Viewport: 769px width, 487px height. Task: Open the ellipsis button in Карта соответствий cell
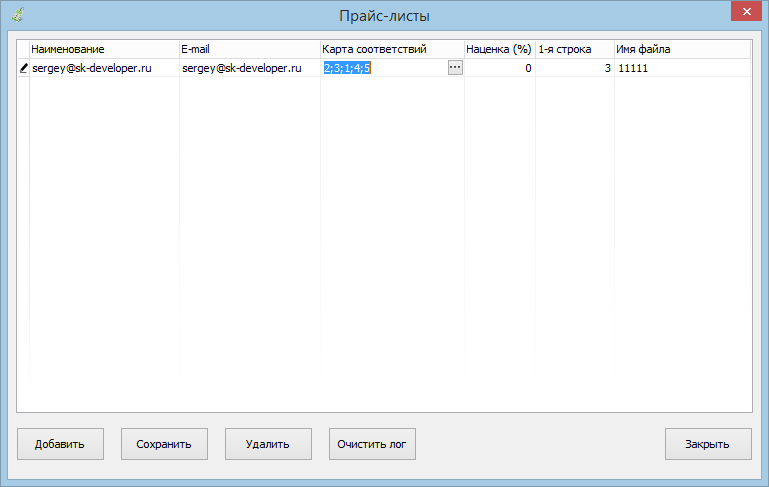pos(455,68)
